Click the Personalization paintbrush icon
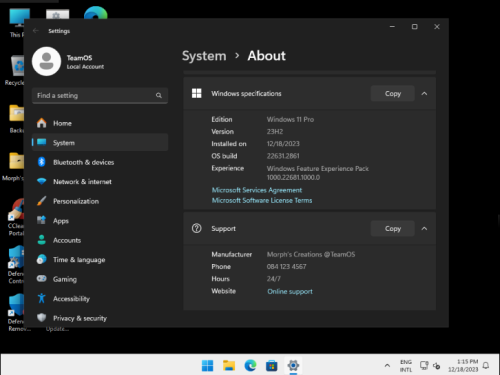This screenshot has width=500, height=375. point(42,201)
